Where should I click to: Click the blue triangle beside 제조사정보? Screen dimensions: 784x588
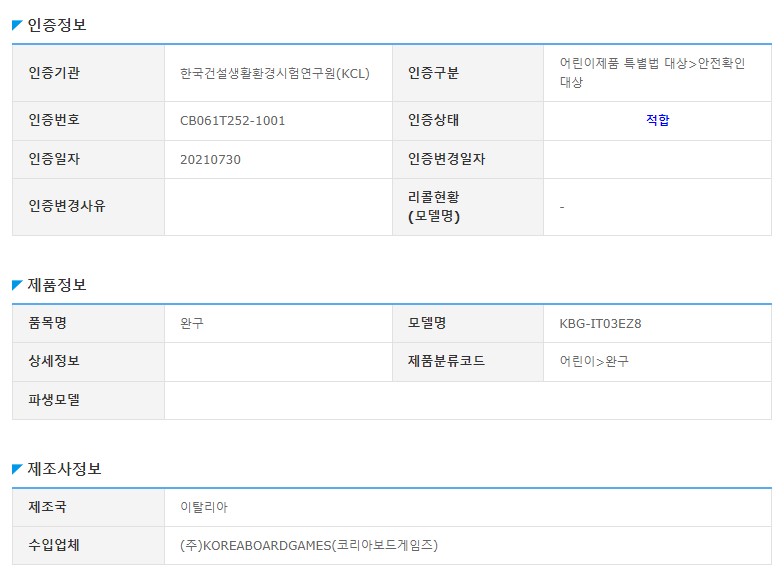[x=17, y=469]
